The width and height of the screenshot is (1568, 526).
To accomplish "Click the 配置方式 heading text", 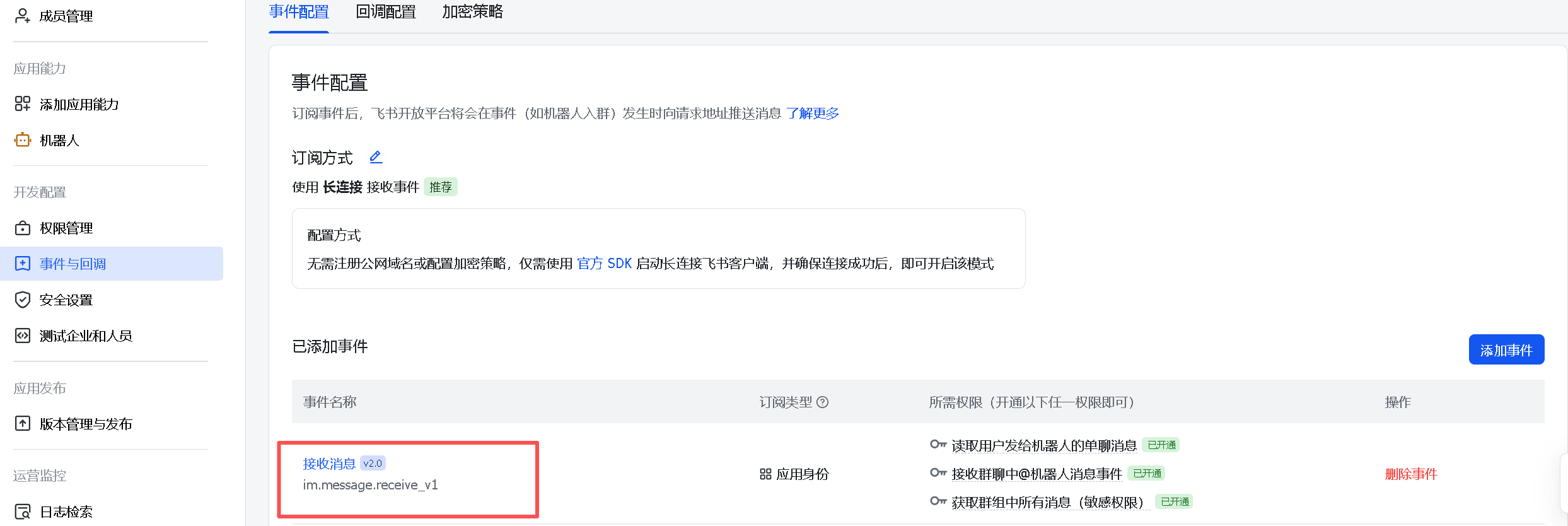I will (x=334, y=235).
